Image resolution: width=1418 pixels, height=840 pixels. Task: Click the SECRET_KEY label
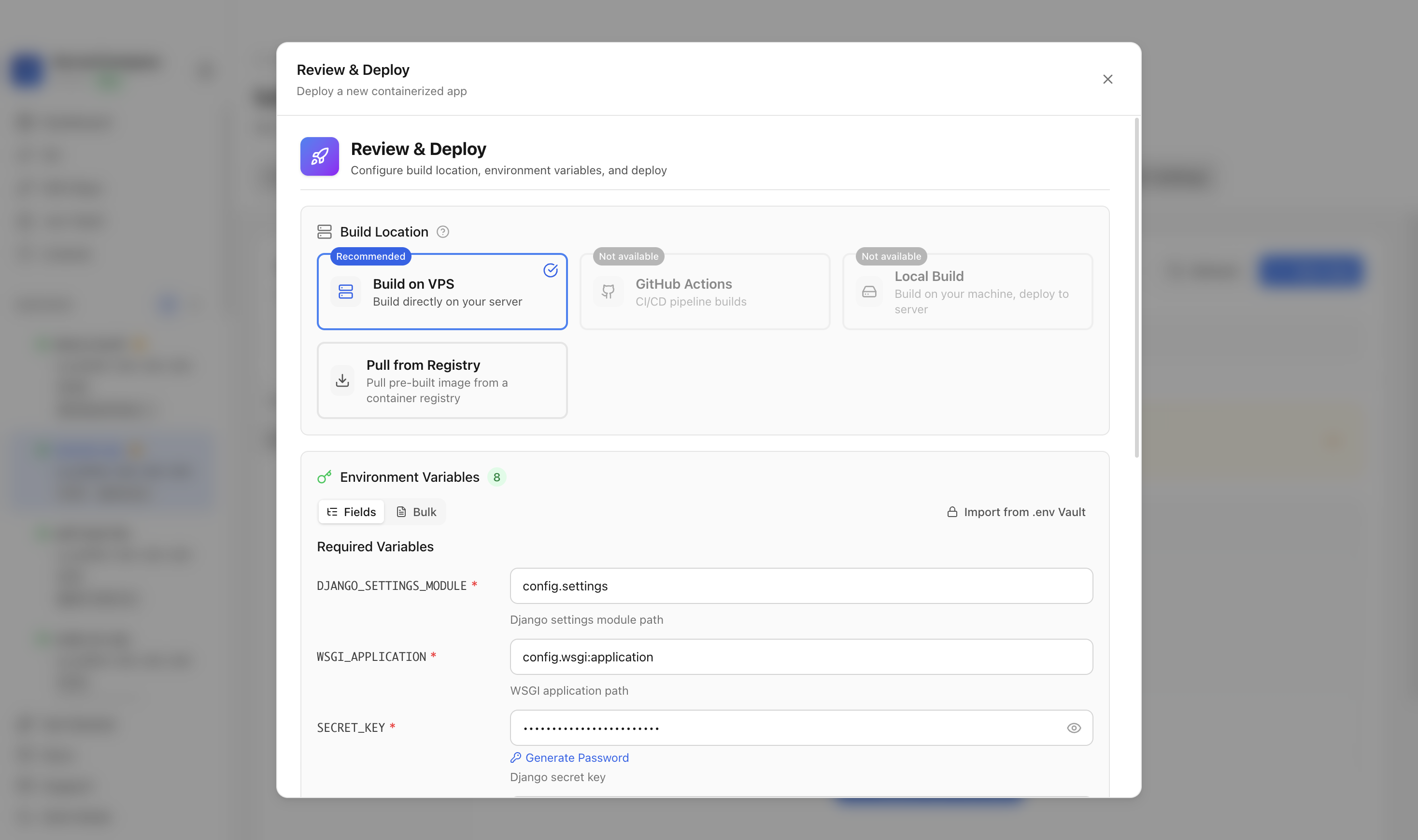tap(351, 728)
